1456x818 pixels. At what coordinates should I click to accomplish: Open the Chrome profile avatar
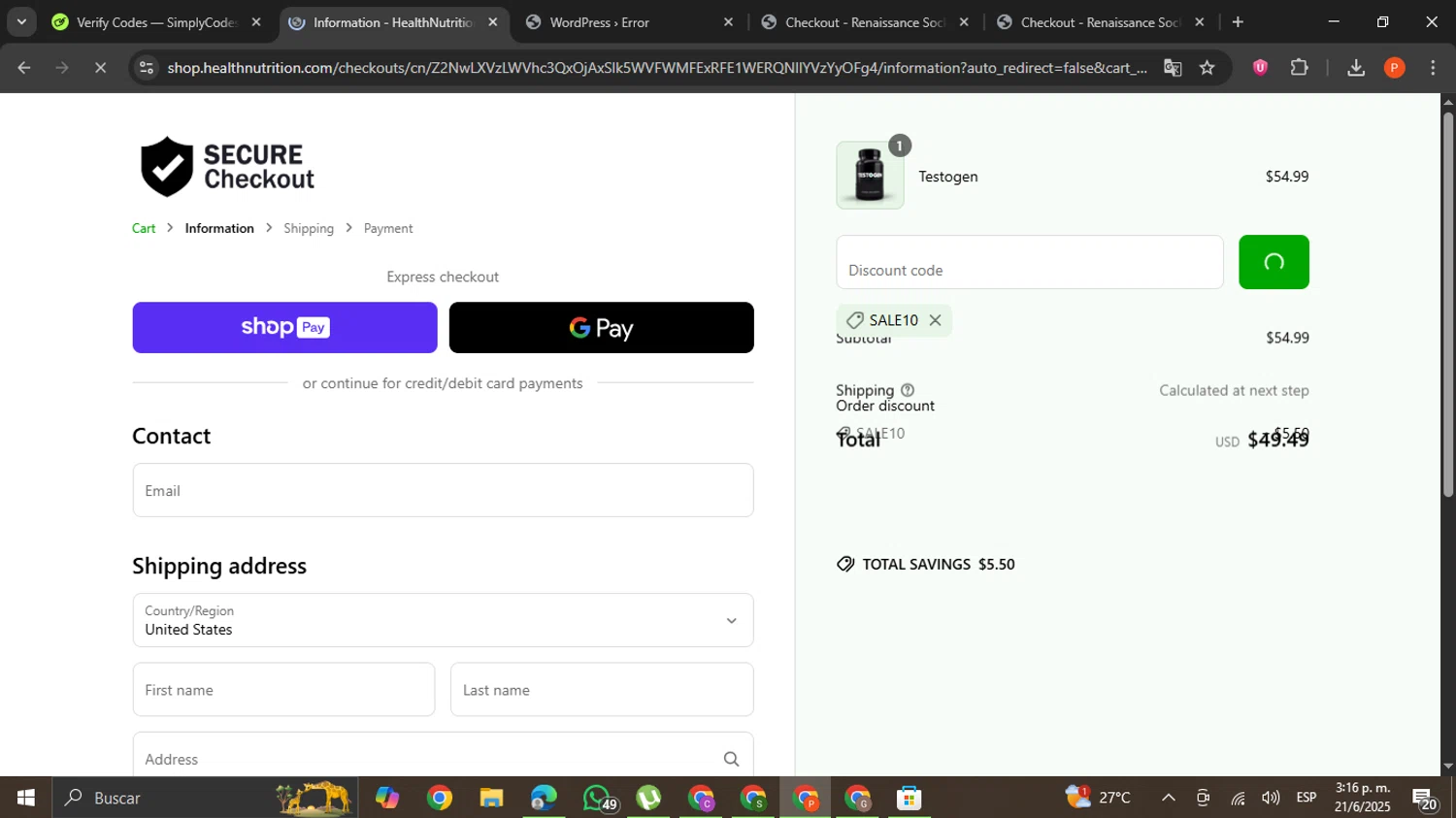1394,68
